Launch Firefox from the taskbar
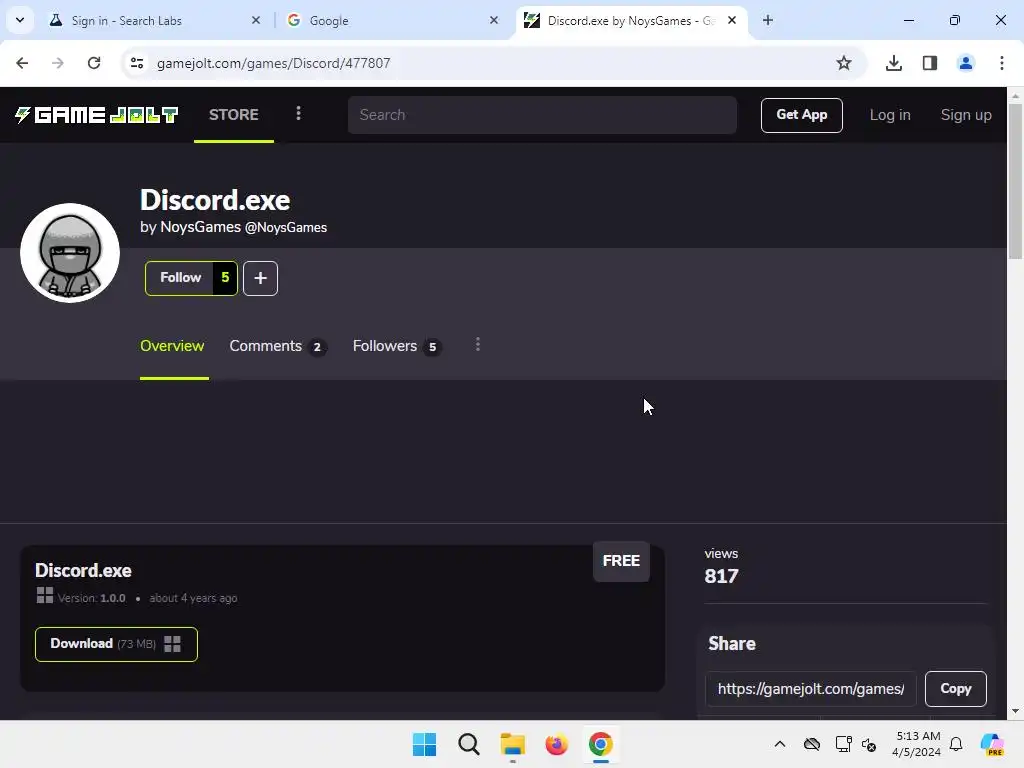 coord(556,744)
